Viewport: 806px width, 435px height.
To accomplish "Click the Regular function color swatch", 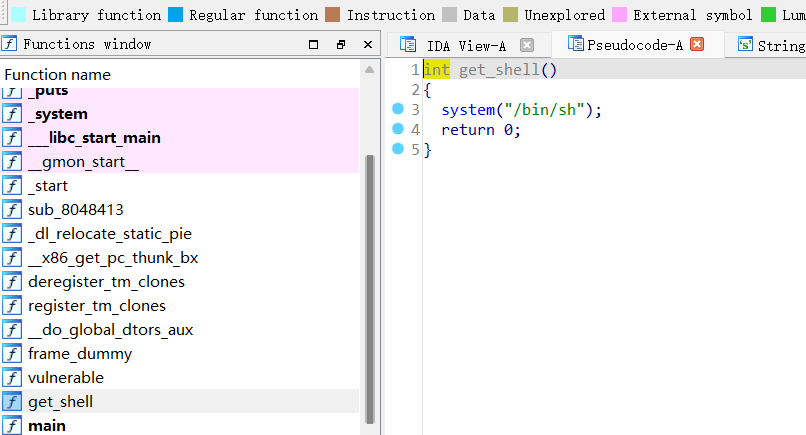I will pyautogui.click(x=175, y=14).
